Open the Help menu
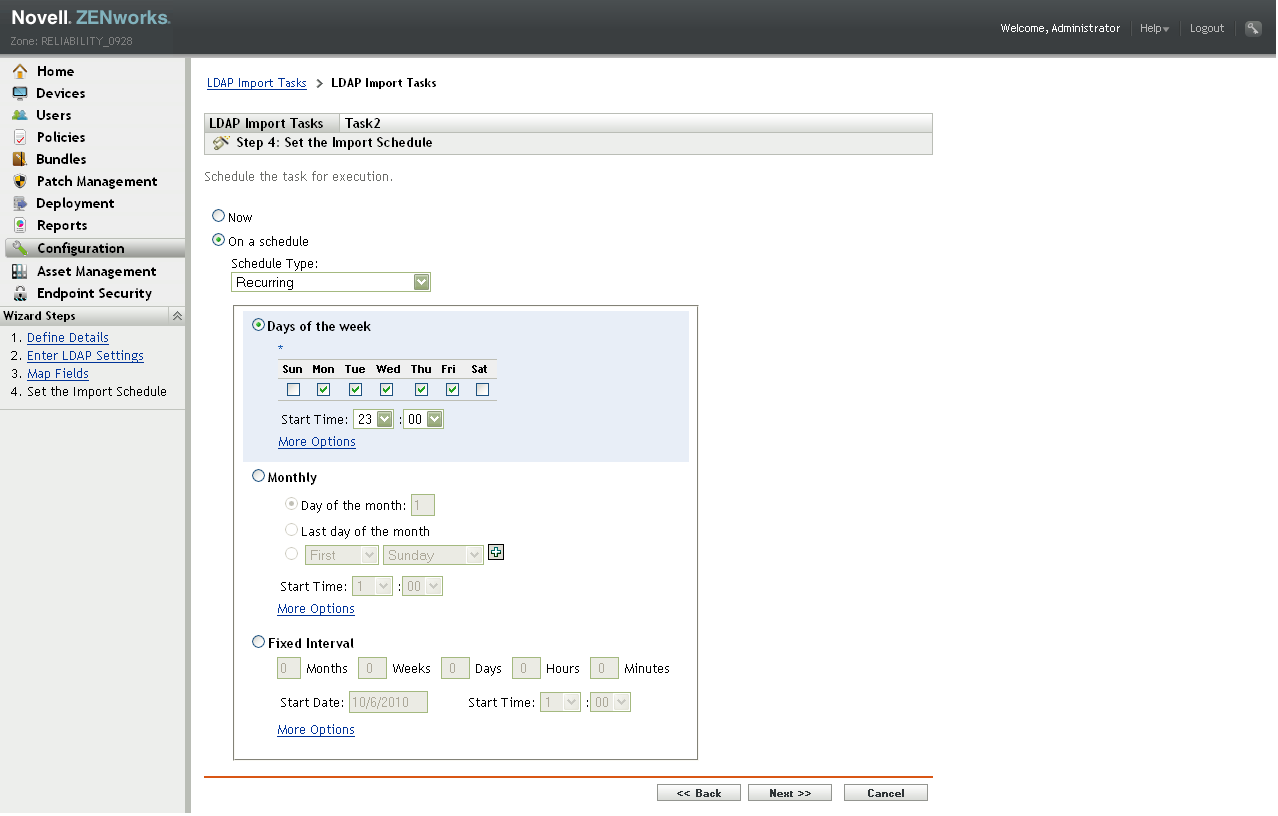 (x=1154, y=27)
